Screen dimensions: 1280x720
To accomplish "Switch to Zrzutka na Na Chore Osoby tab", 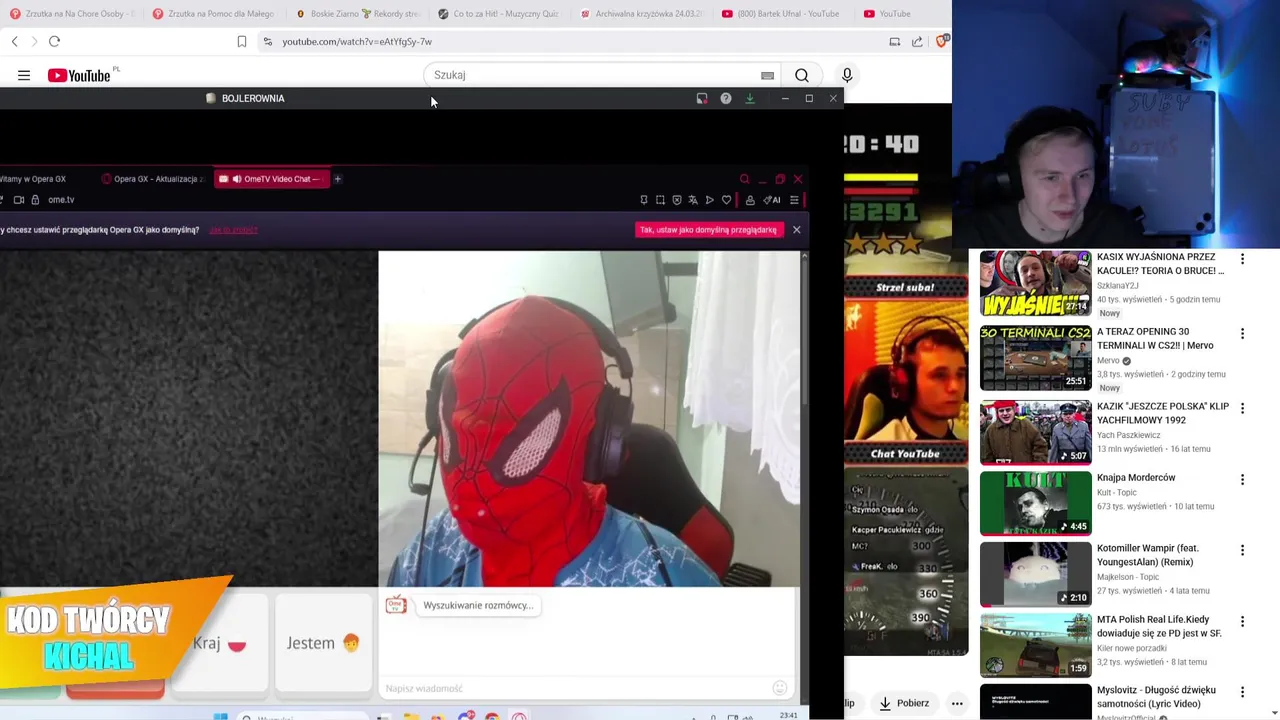I will pos(72,14).
